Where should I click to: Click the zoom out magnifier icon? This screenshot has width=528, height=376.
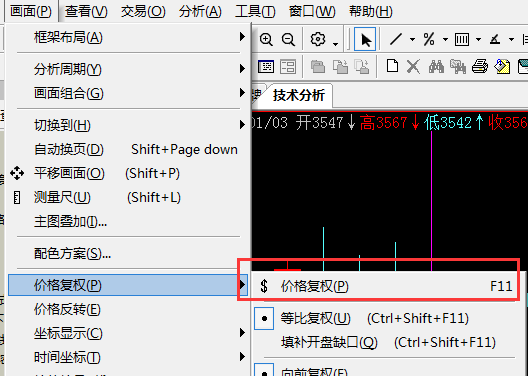coord(289,39)
